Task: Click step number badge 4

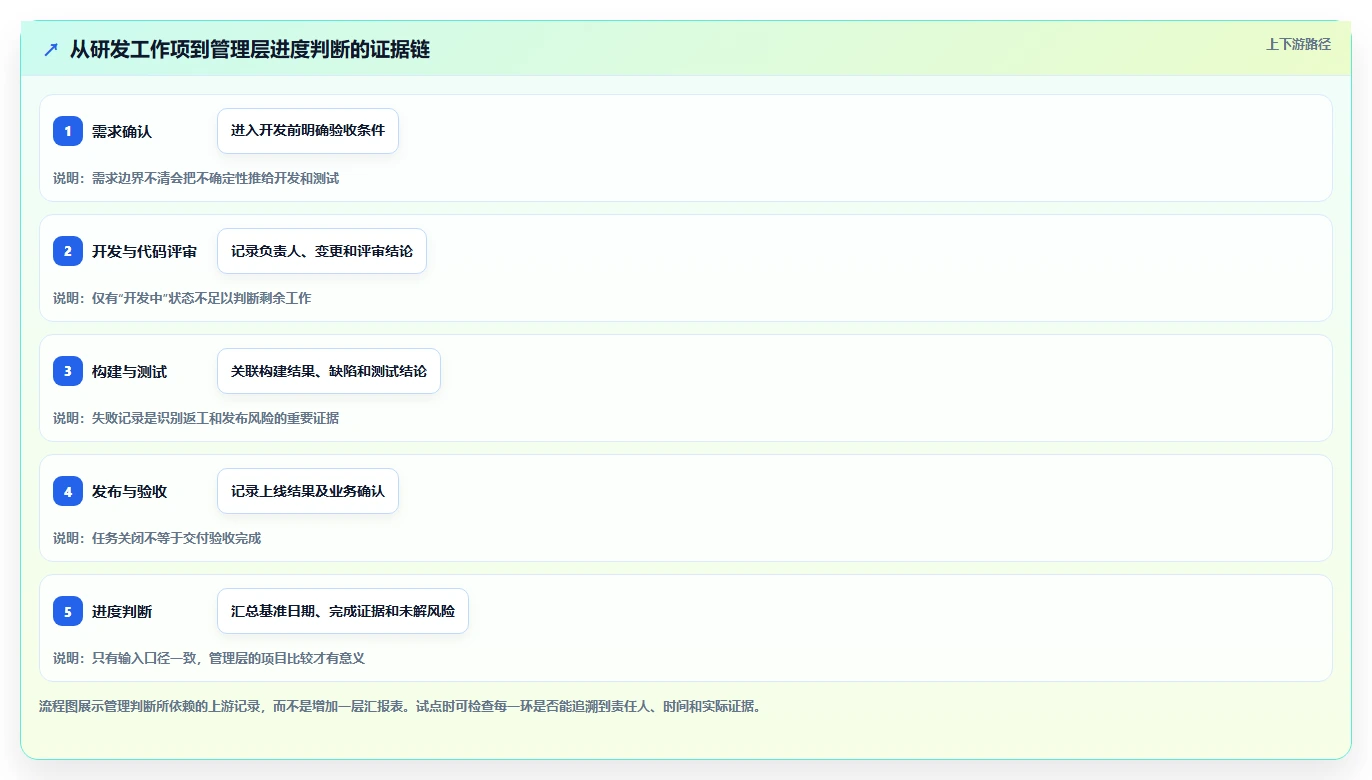Action: [68, 491]
